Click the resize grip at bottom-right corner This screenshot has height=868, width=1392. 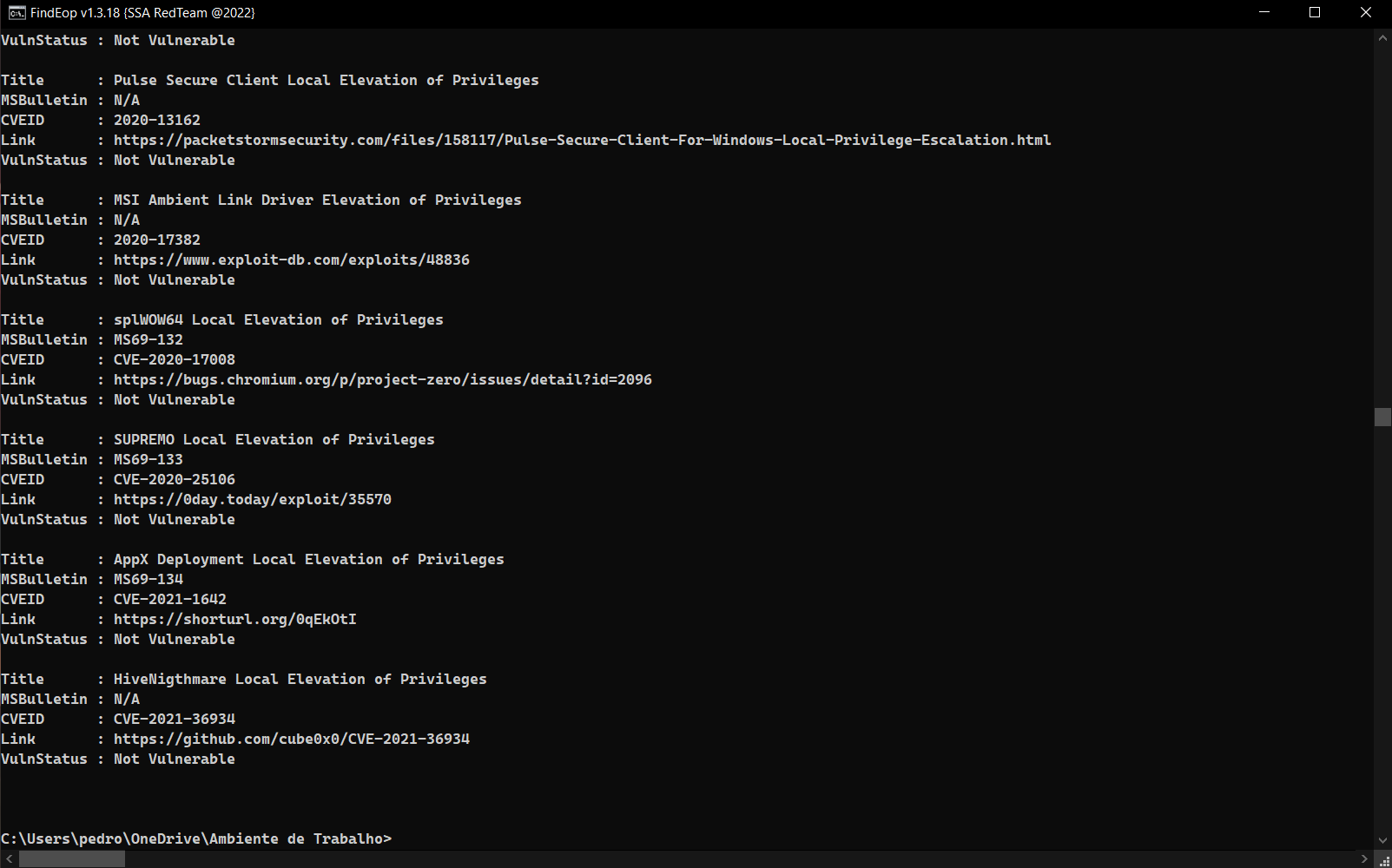(1386, 861)
